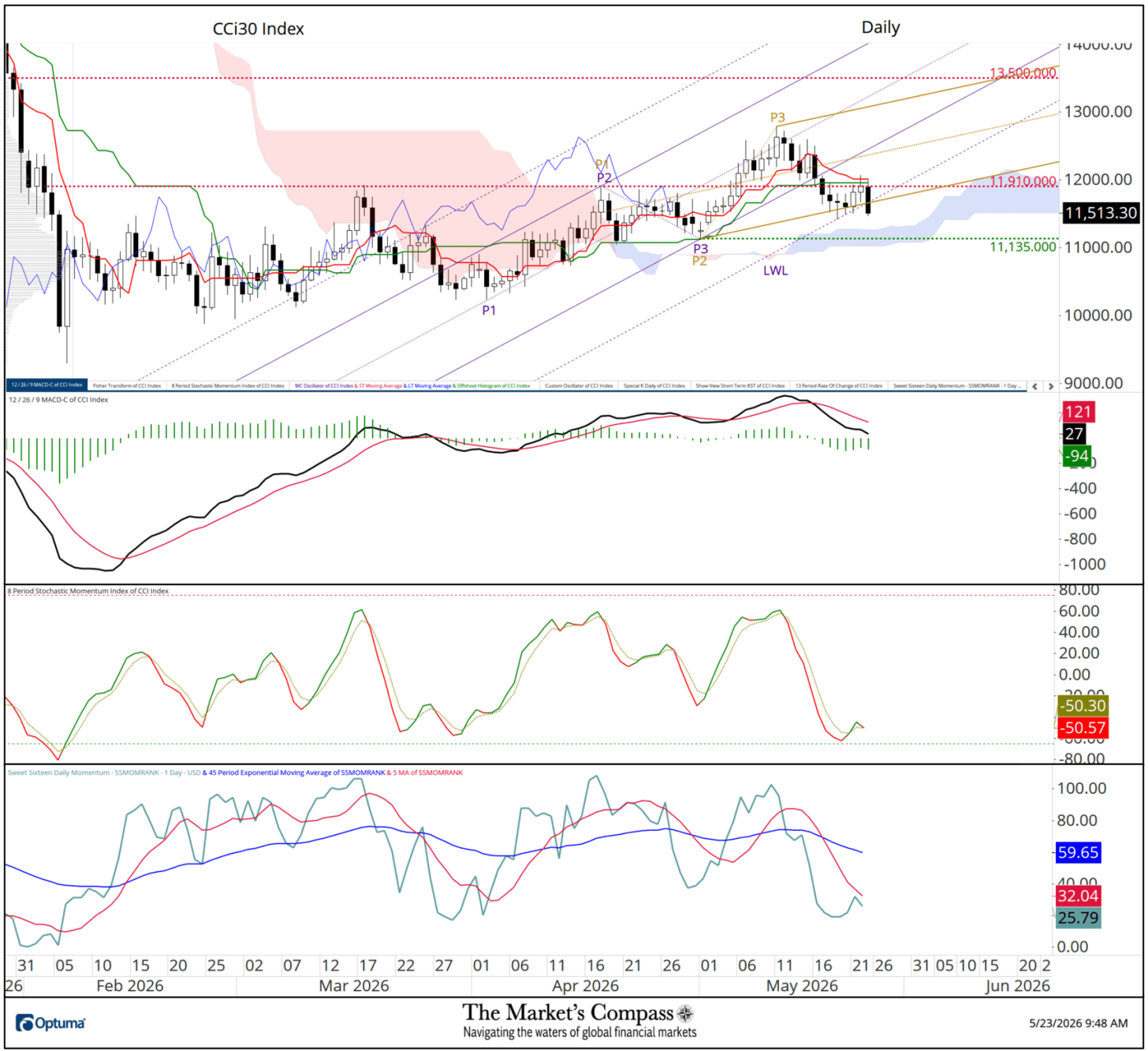The height and width of the screenshot is (1051, 1148).
Task: Click the CCi30 Index chart title
Action: 259,29
